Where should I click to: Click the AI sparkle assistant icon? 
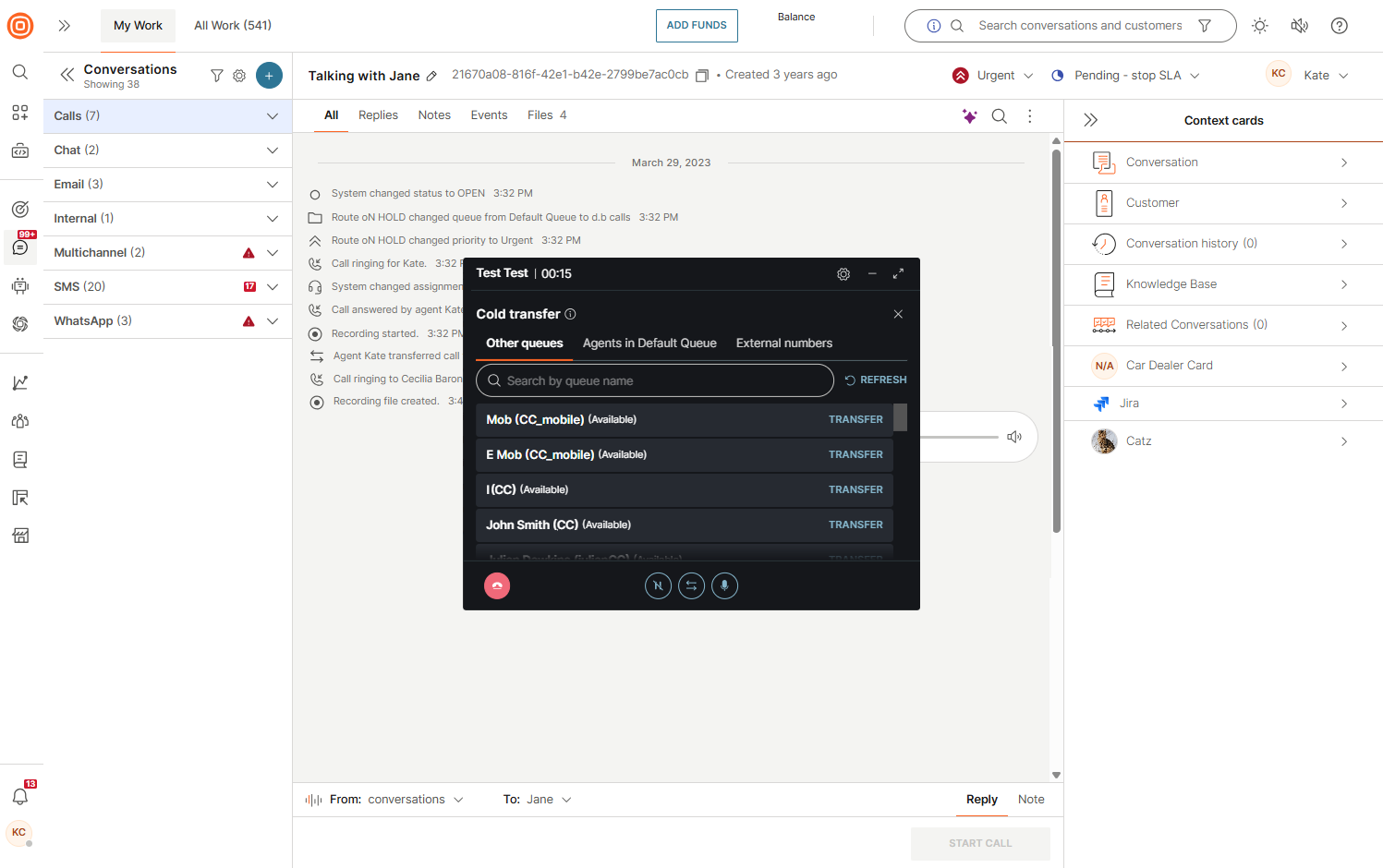click(x=969, y=116)
